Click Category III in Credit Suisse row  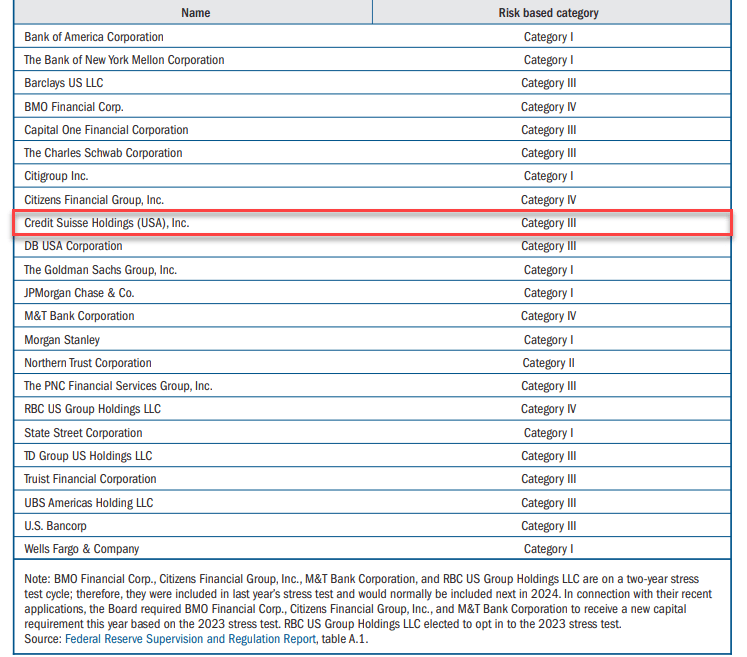548,223
